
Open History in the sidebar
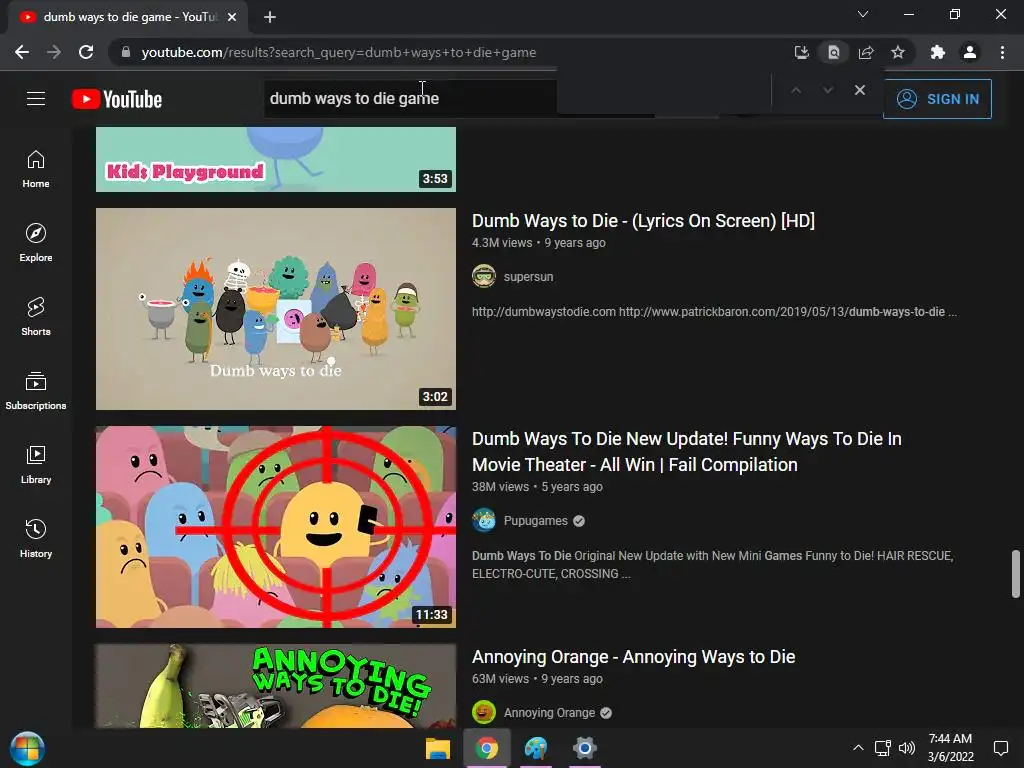tap(36, 538)
